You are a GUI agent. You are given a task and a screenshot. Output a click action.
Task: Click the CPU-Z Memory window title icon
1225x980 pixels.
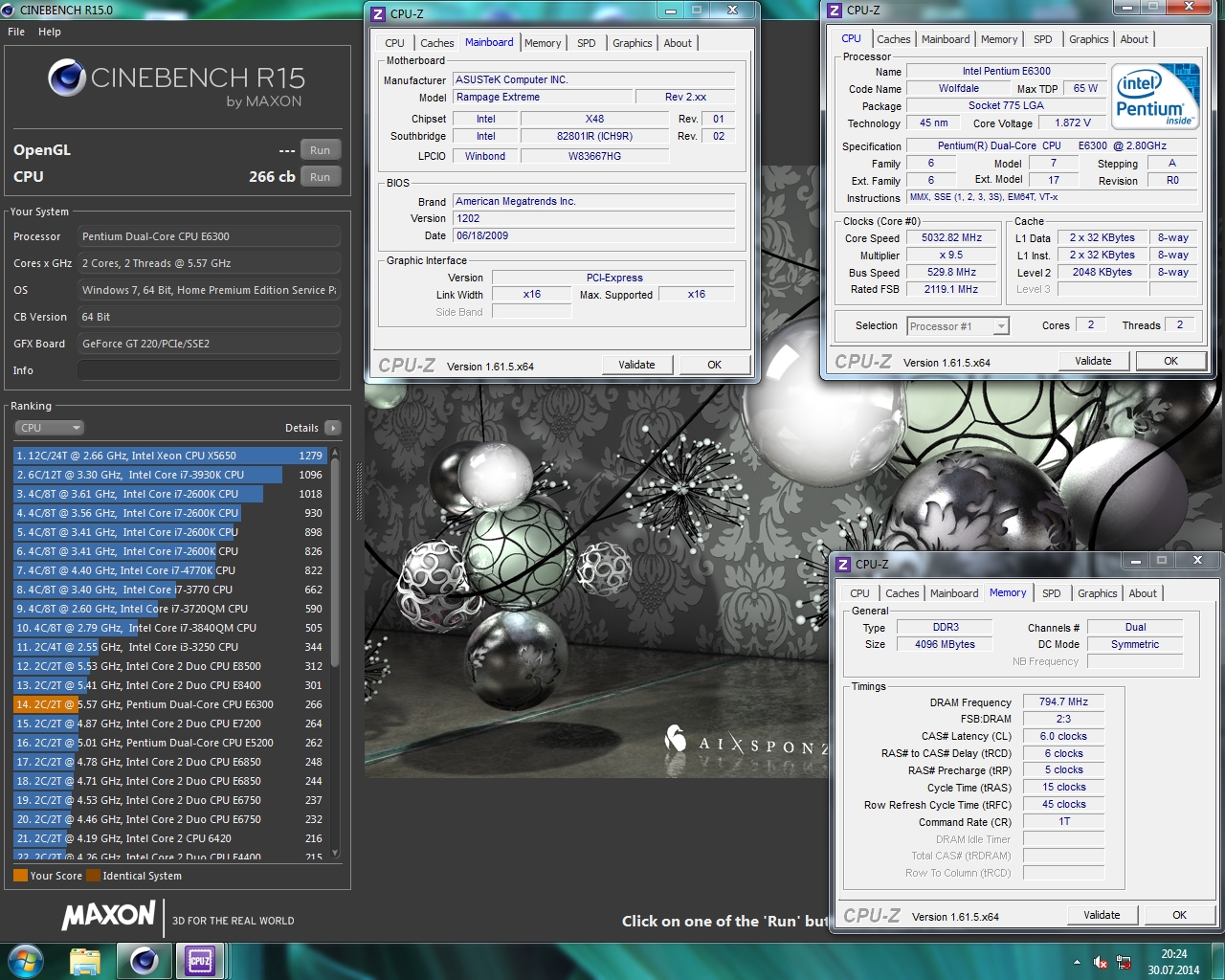pyautogui.click(x=843, y=564)
